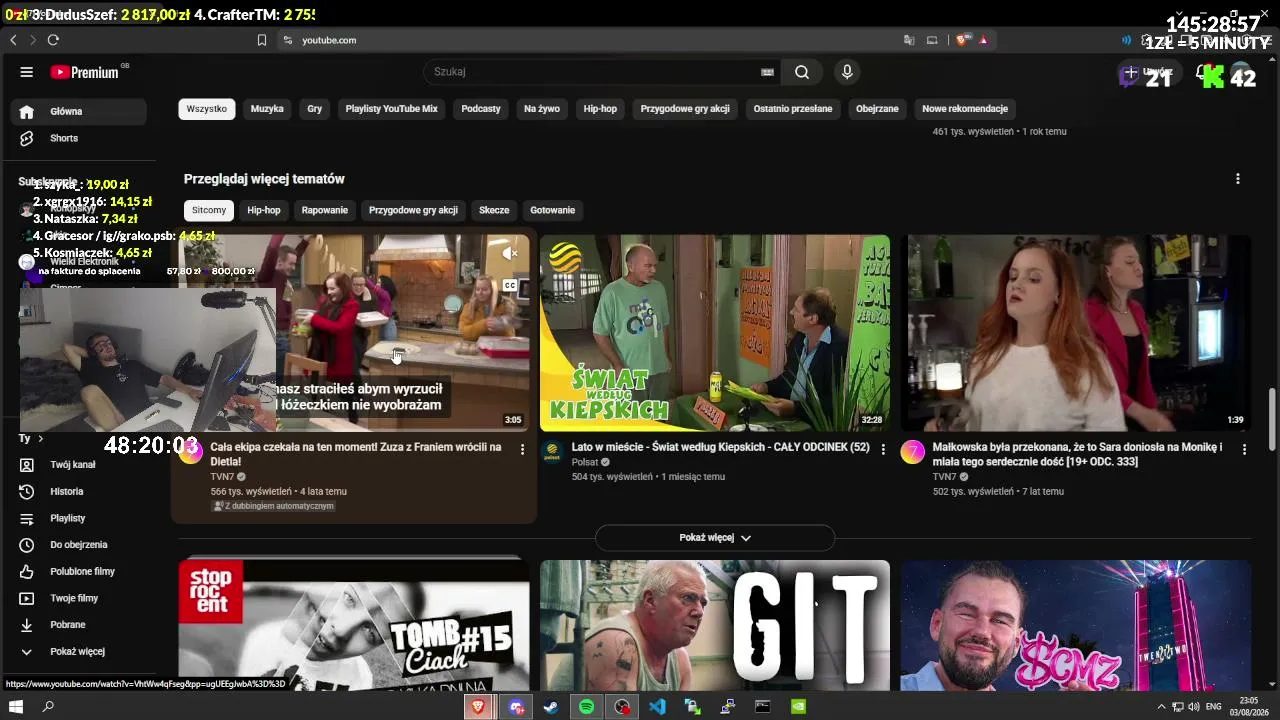Choose the Gotowanie topic chip
This screenshot has width=1280, height=720.
pos(553,210)
